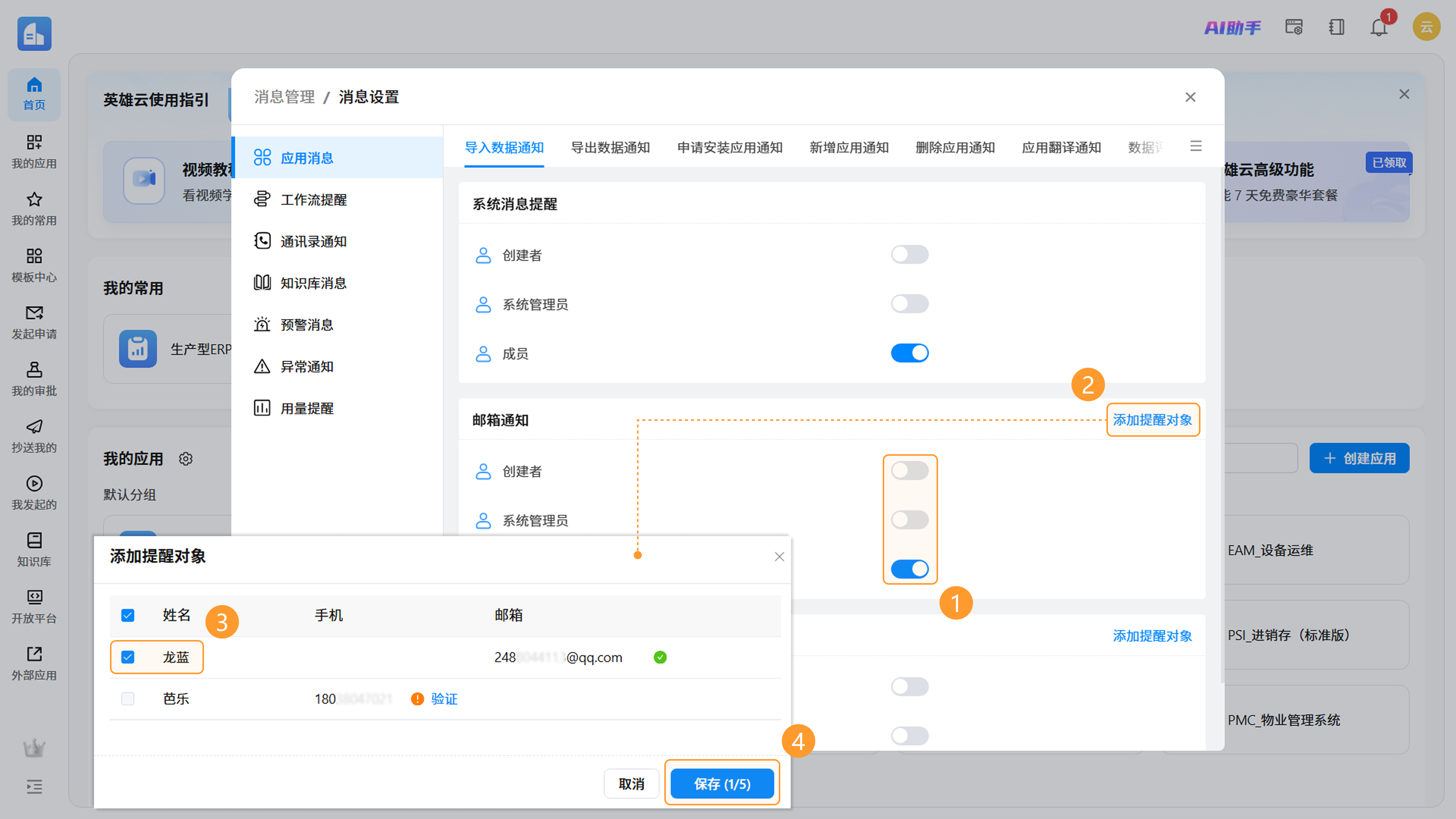Open 我的常用 star in sidebar
Viewport: 1456px width, 819px height.
pyautogui.click(x=34, y=209)
